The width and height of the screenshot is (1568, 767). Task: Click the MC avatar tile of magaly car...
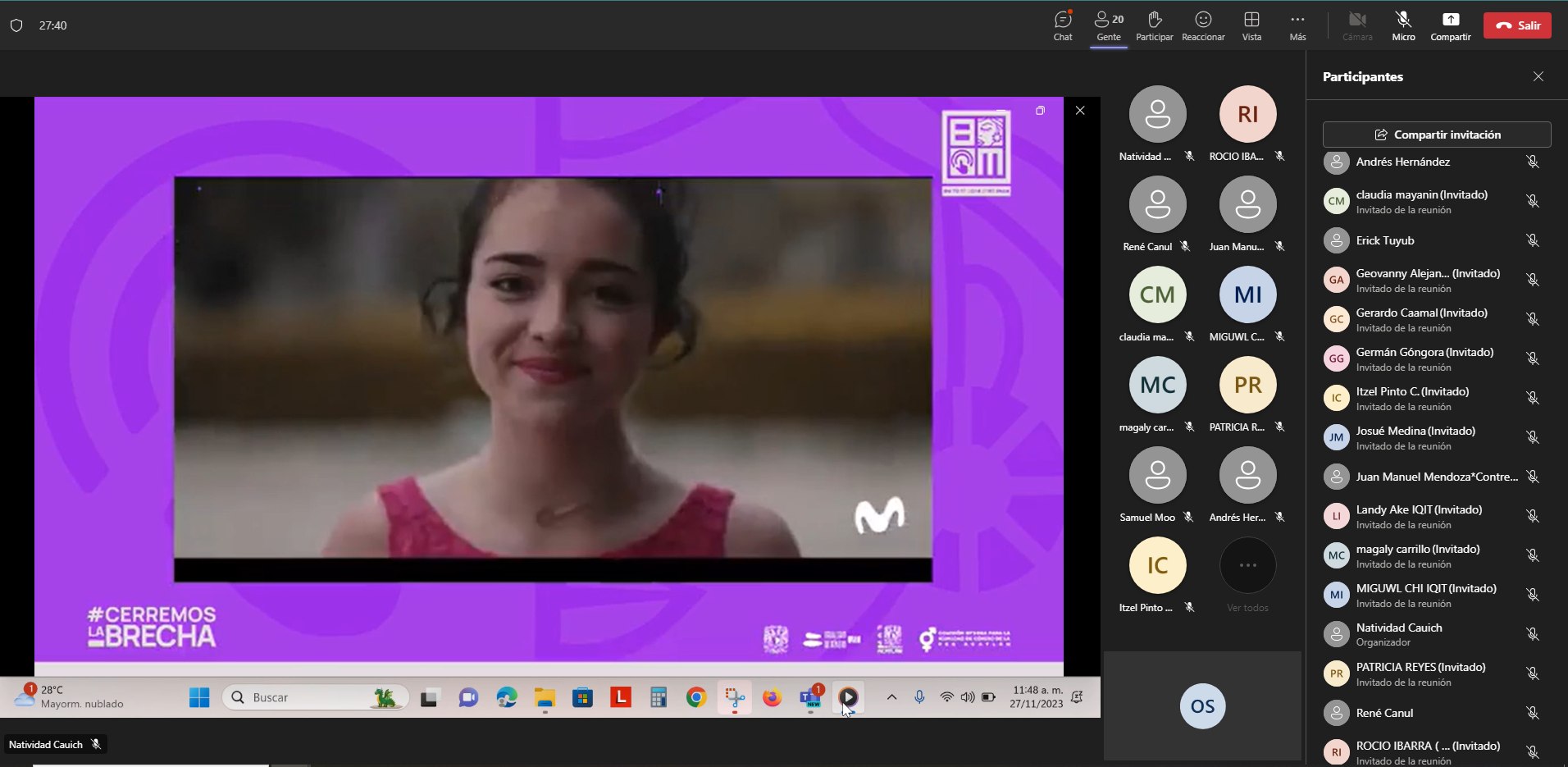click(x=1157, y=385)
